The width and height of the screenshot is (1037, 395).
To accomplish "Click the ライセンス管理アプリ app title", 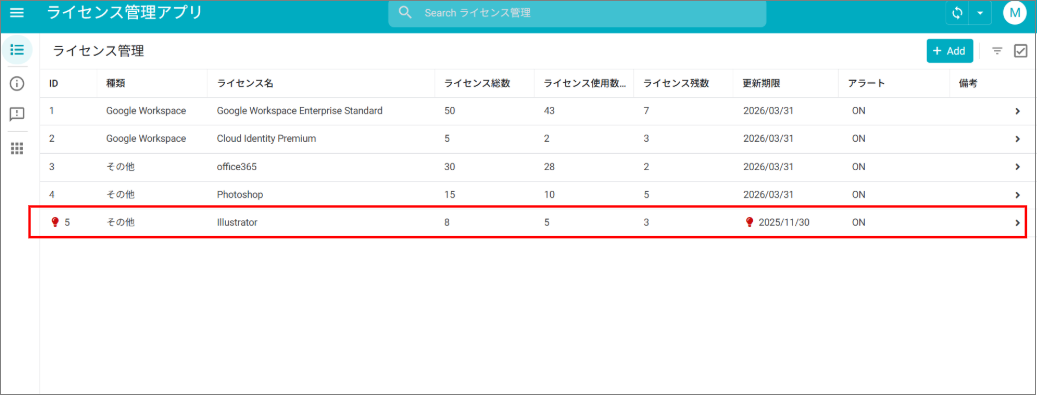I will point(124,13).
